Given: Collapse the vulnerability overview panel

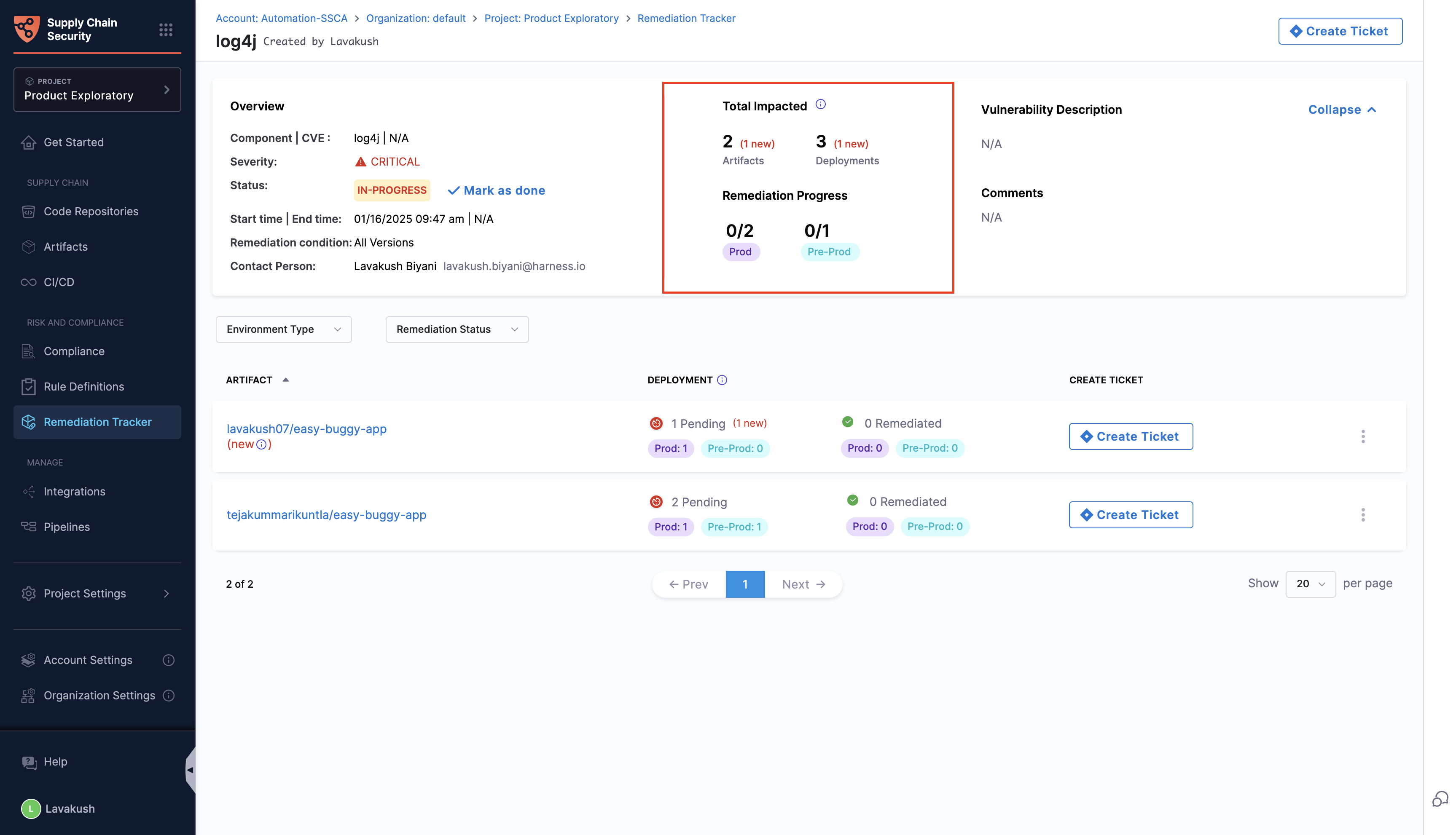Looking at the screenshot, I should tap(1341, 110).
